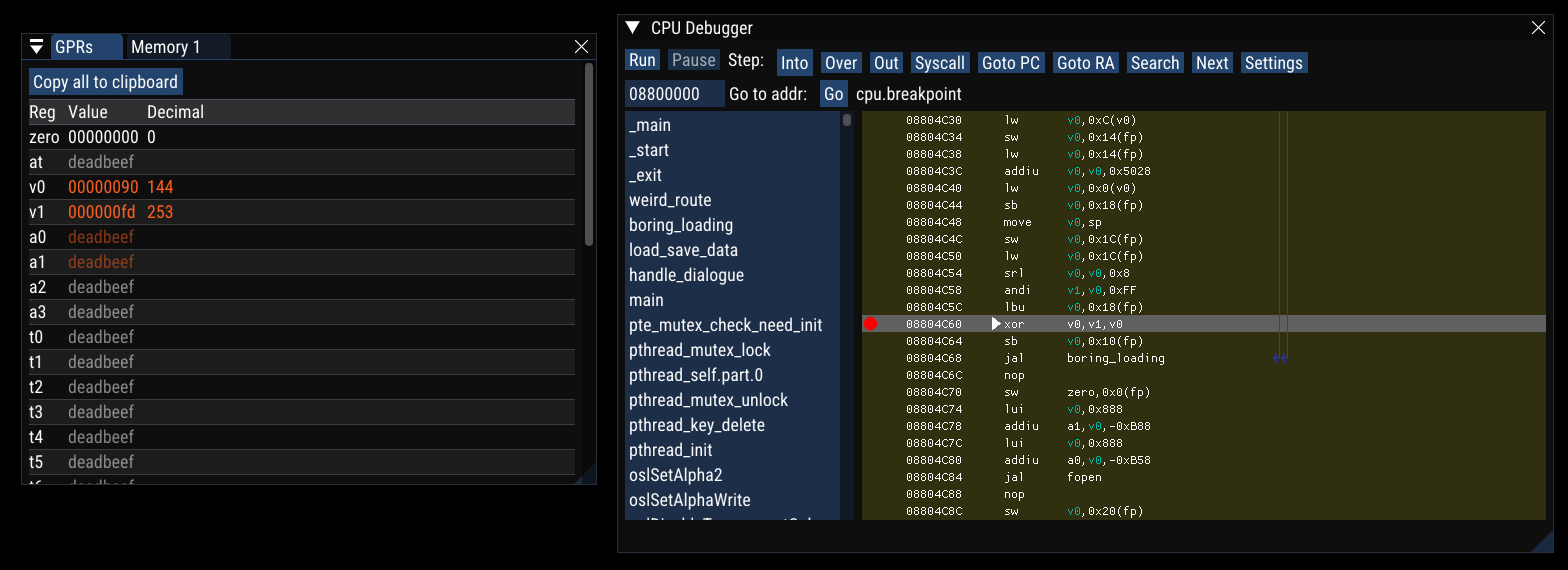Click the Decimal column header
The image size is (1568, 570).
pyautogui.click(x=176, y=112)
